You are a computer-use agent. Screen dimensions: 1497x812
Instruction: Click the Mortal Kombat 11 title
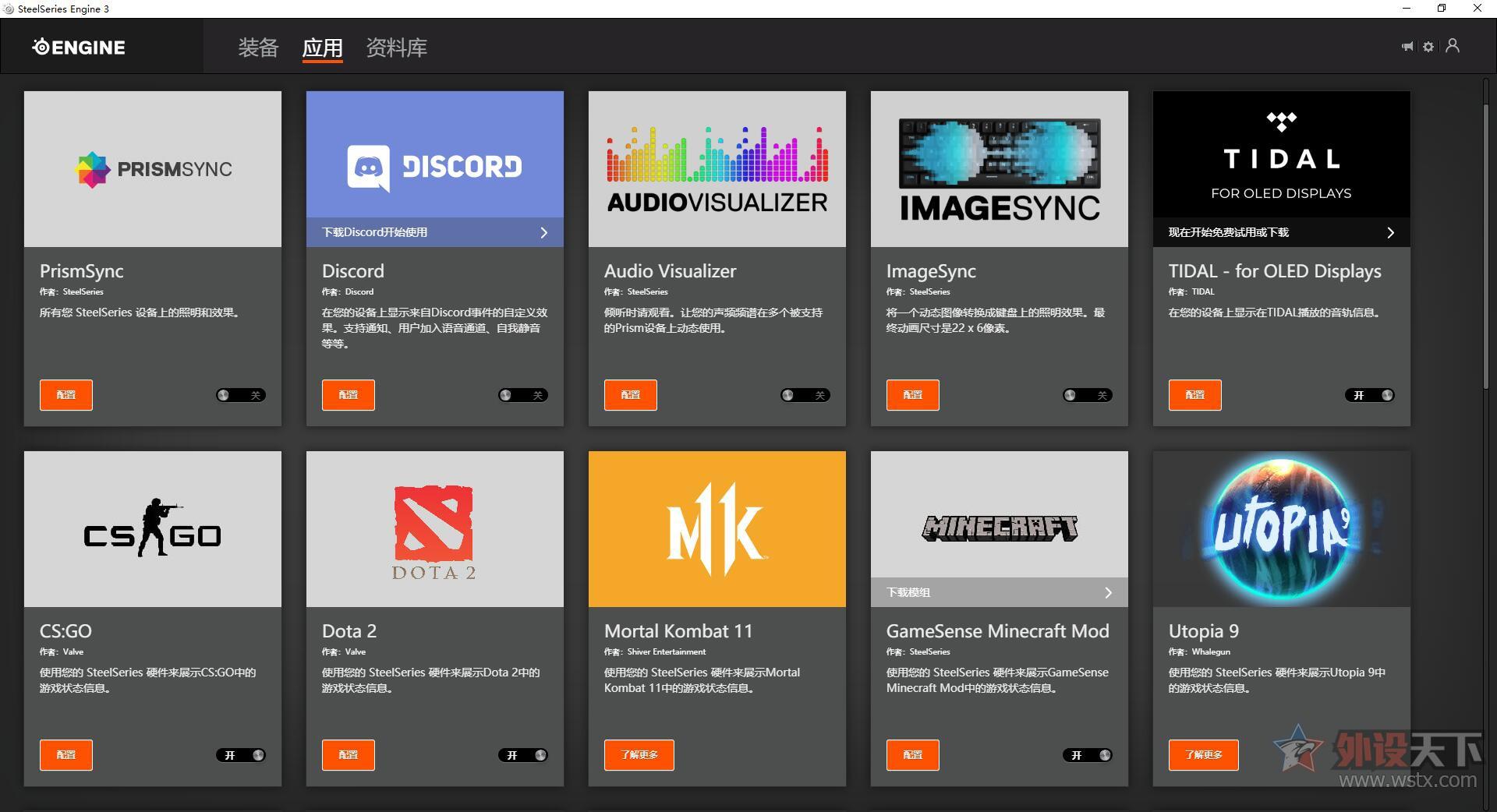coord(678,631)
